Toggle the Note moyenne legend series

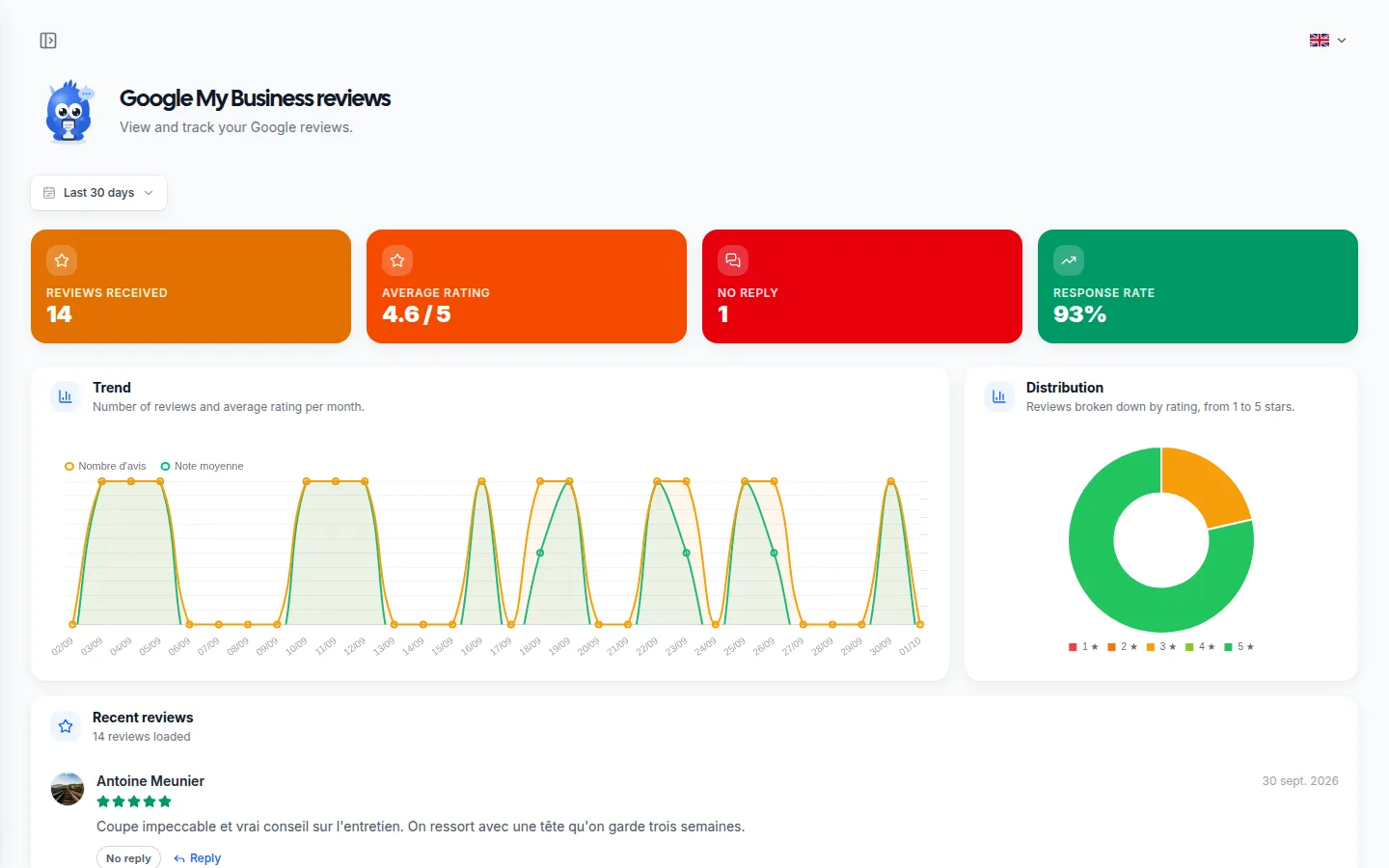point(202,466)
